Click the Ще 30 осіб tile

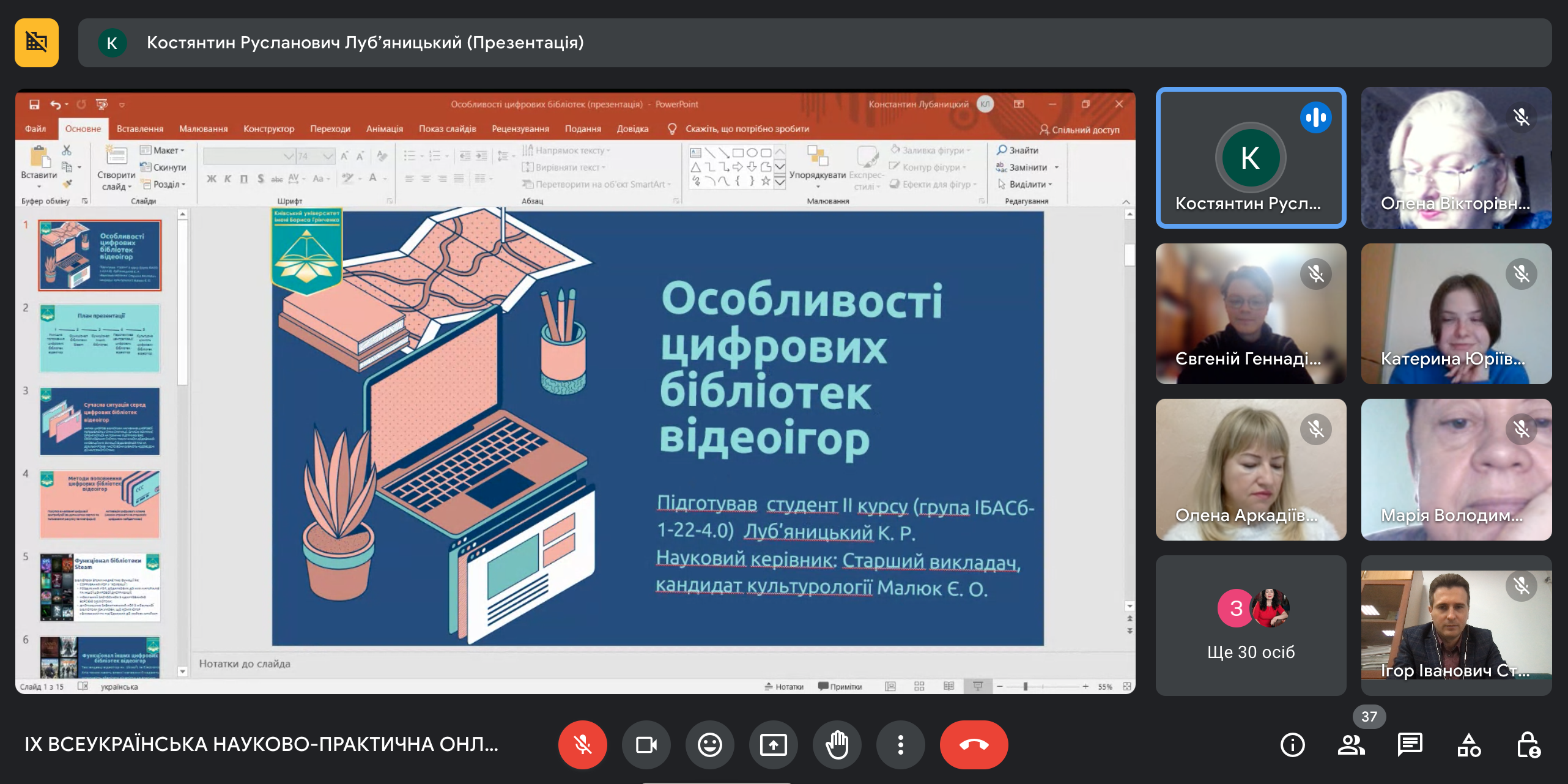click(x=1251, y=625)
